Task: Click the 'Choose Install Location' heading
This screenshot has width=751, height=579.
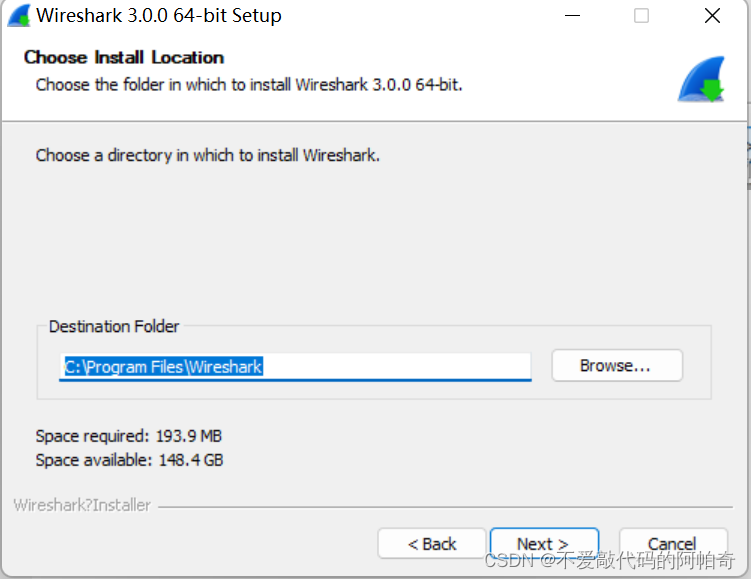Action: click(x=124, y=57)
